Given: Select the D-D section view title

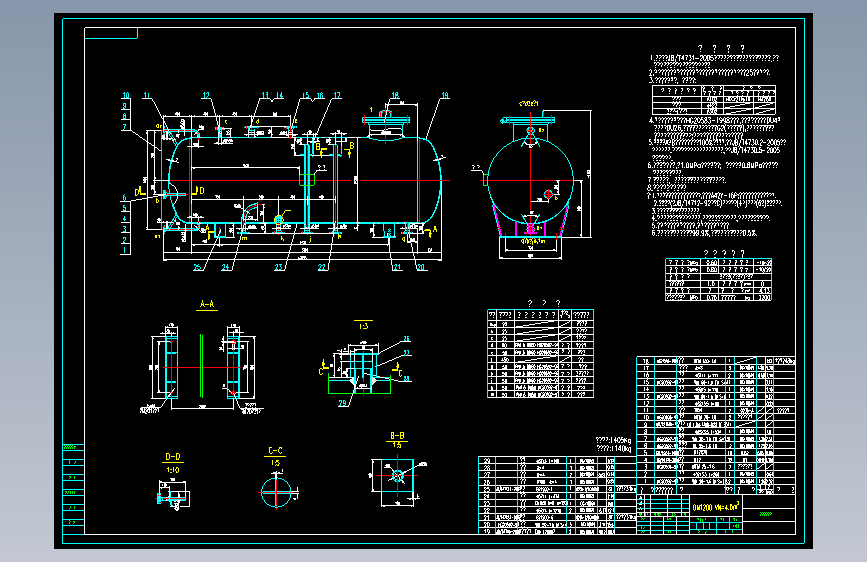Looking at the screenshot, I should click(x=173, y=457).
